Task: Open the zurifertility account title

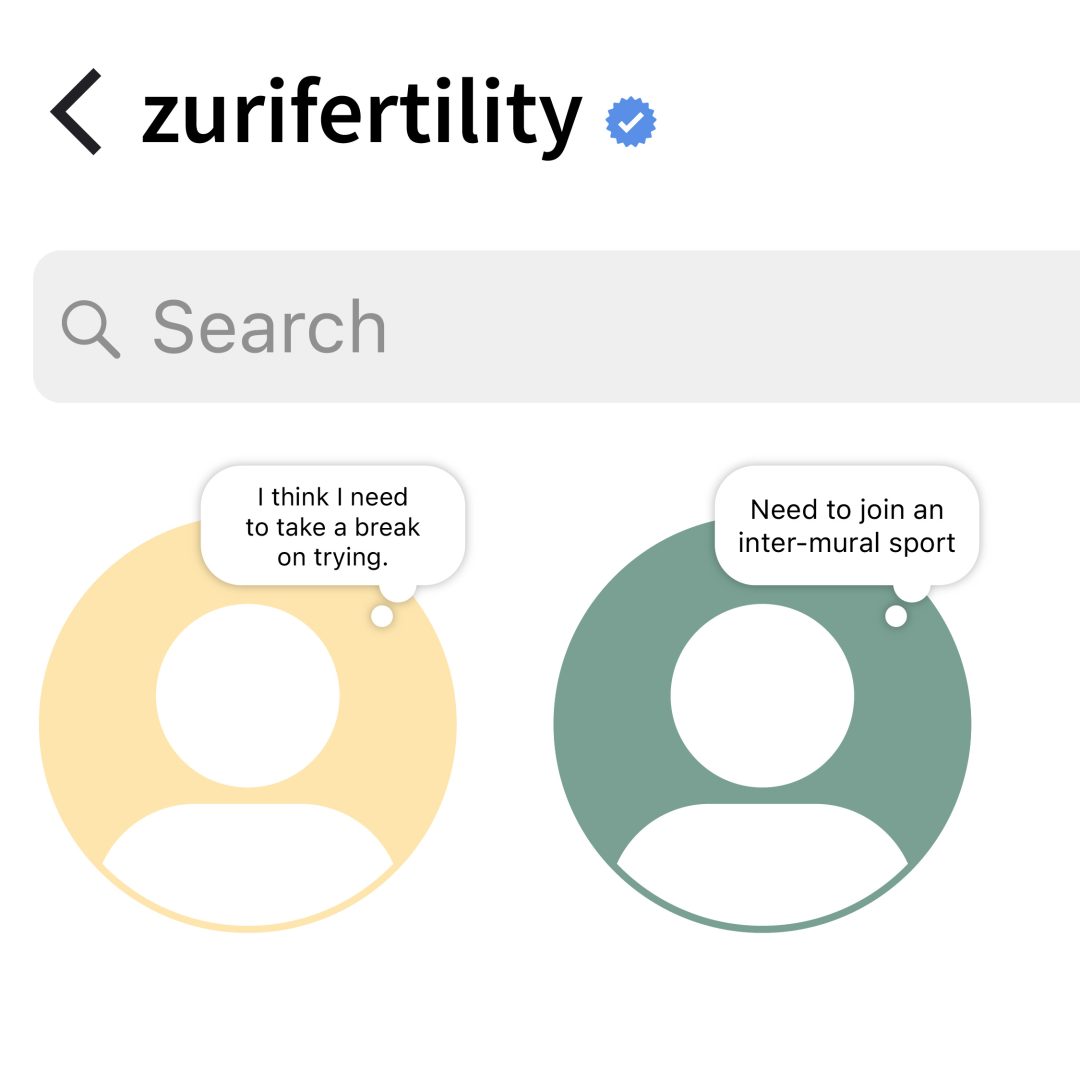Action: pyautogui.click(x=362, y=114)
